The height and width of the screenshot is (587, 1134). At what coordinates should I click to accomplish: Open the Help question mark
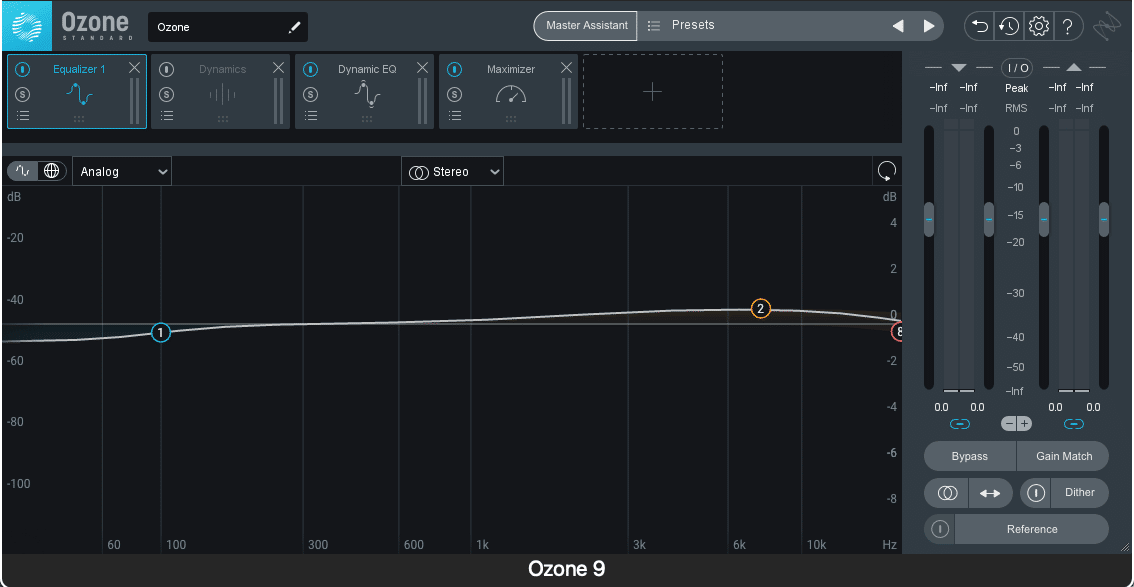(x=1067, y=27)
